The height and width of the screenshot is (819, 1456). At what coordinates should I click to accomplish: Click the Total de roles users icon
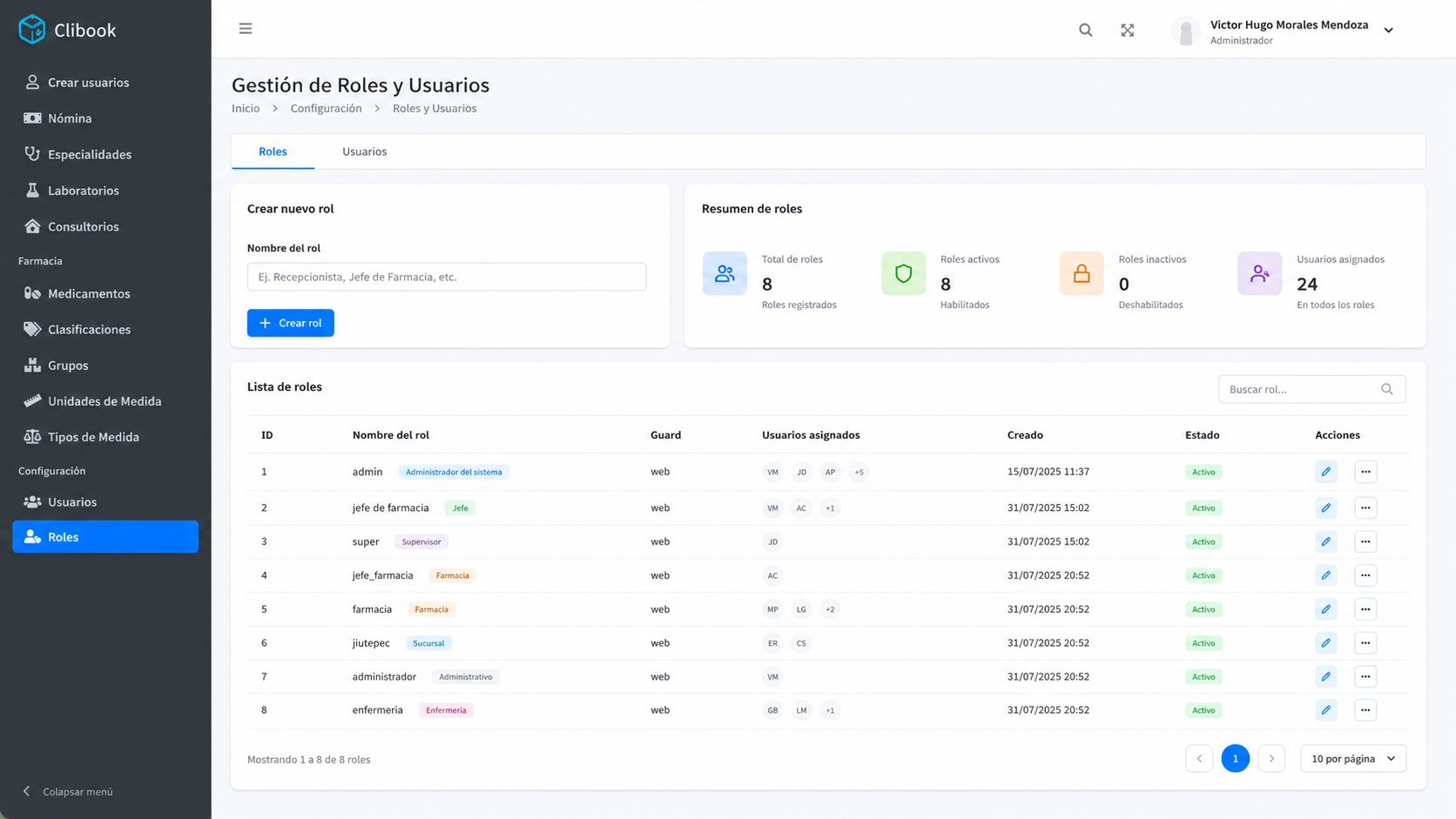725,273
